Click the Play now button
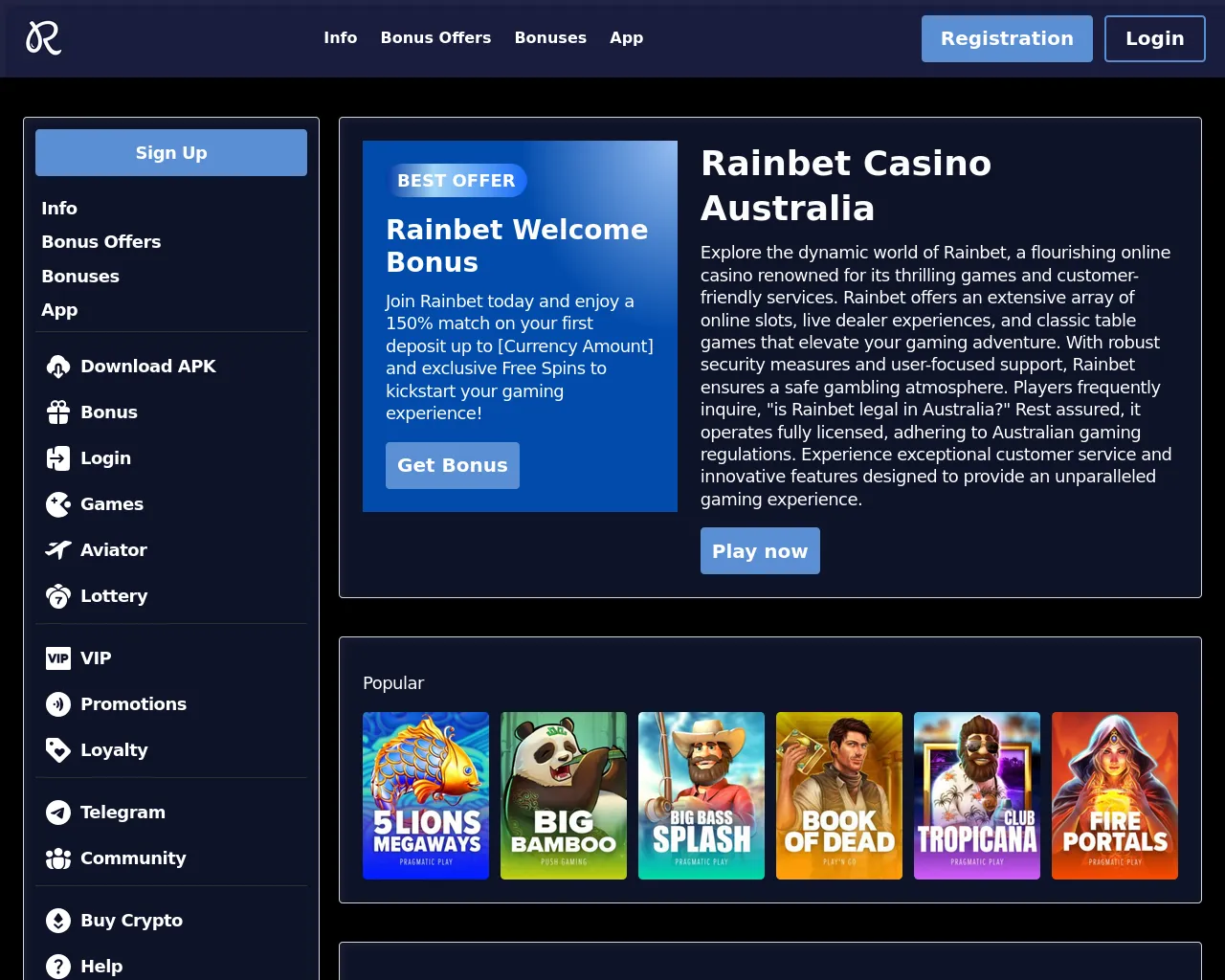Screen dimensions: 1225x980 click(760, 551)
